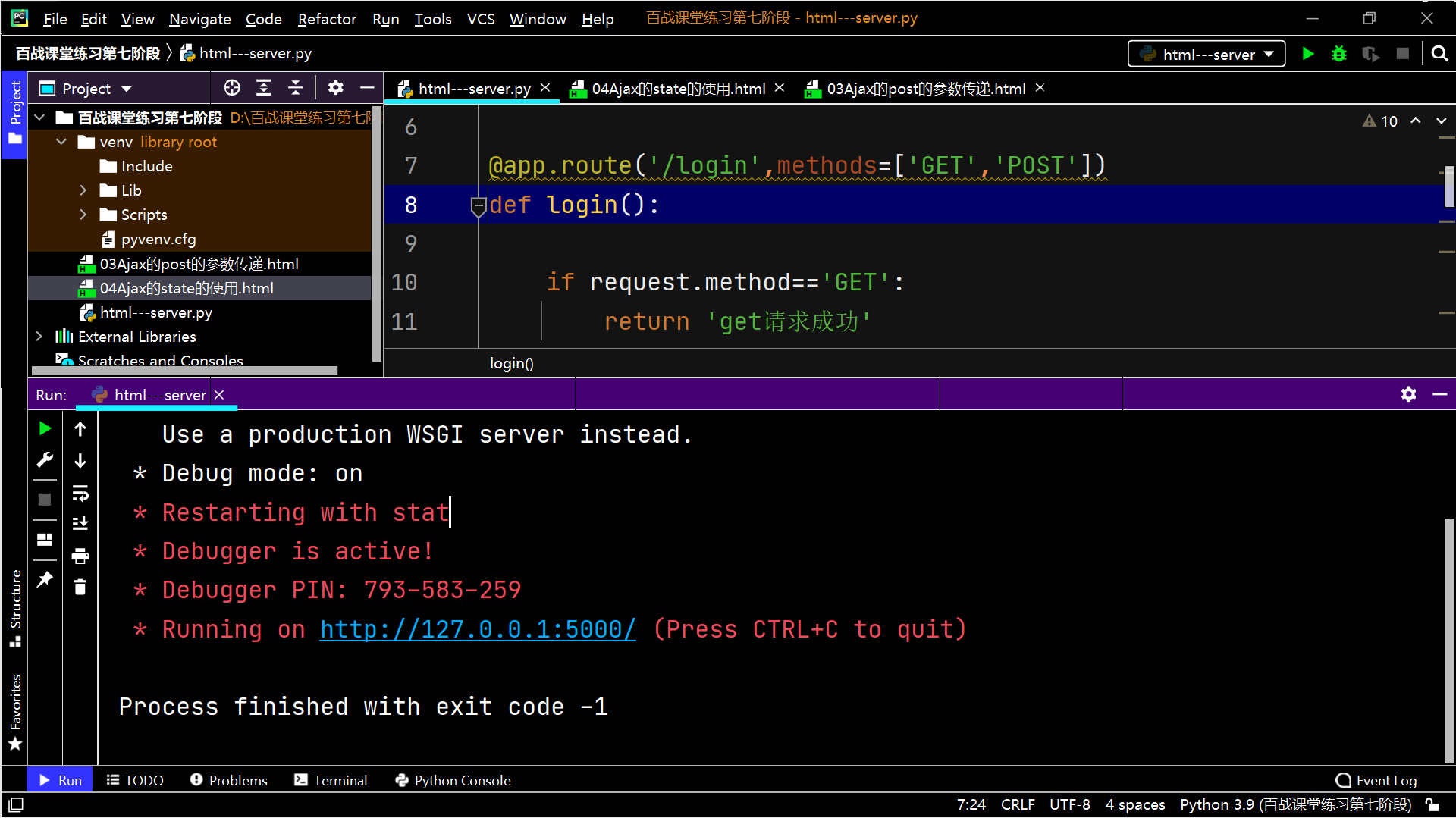Collapse all in Project panel
This screenshot has width=1456, height=818.
[x=296, y=88]
